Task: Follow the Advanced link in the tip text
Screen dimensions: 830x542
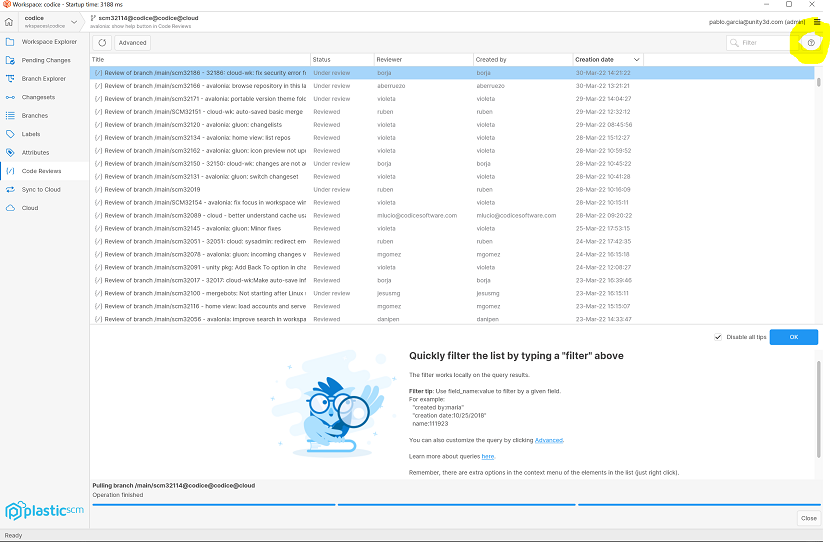Action: [x=548, y=440]
